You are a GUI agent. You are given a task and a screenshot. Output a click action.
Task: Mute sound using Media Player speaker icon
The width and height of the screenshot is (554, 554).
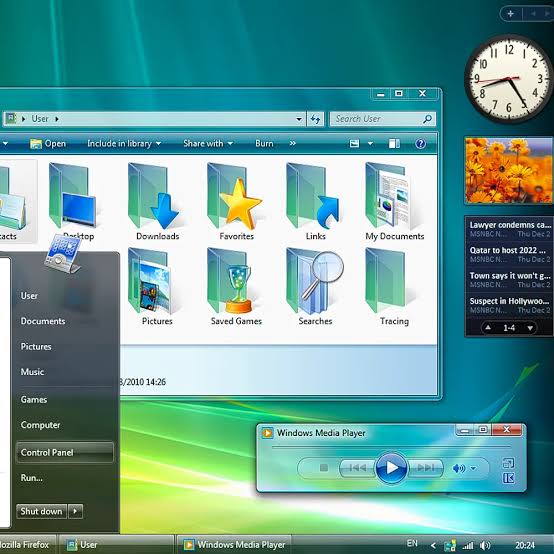pos(458,468)
